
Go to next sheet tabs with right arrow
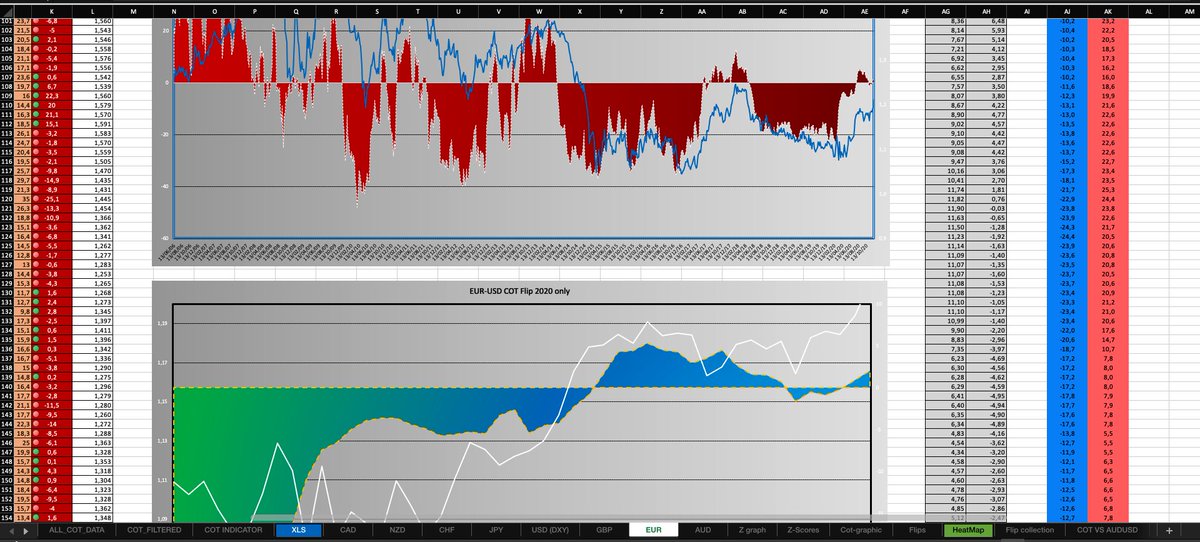[27, 531]
